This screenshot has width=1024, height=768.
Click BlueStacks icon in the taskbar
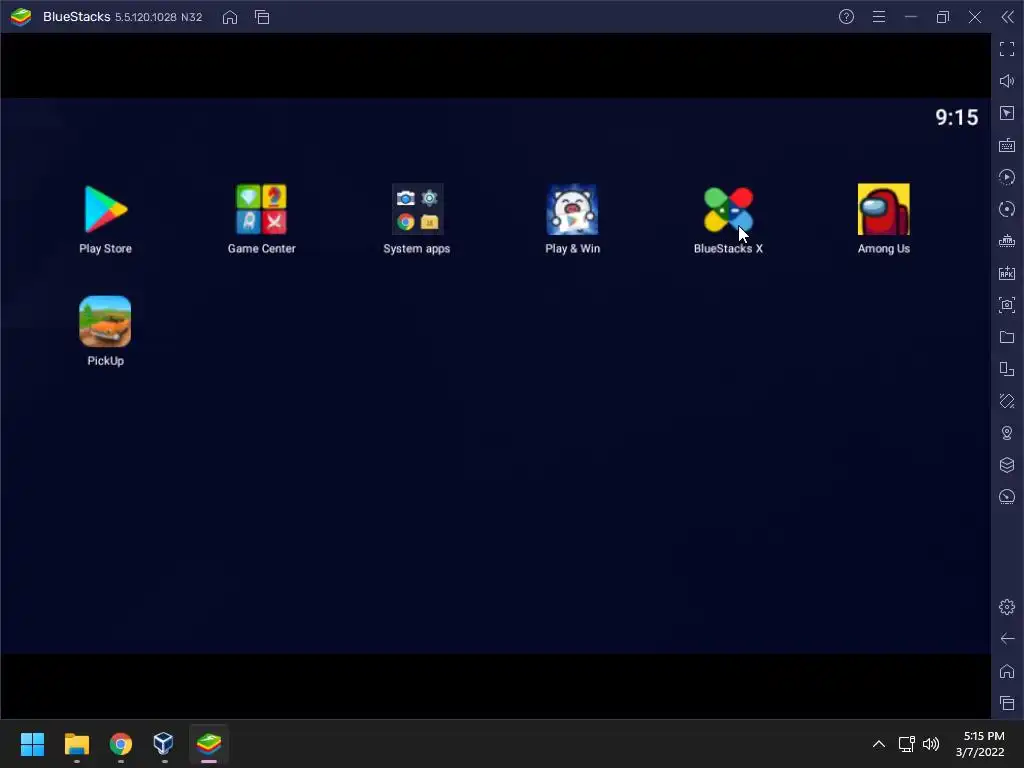[209, 744]
